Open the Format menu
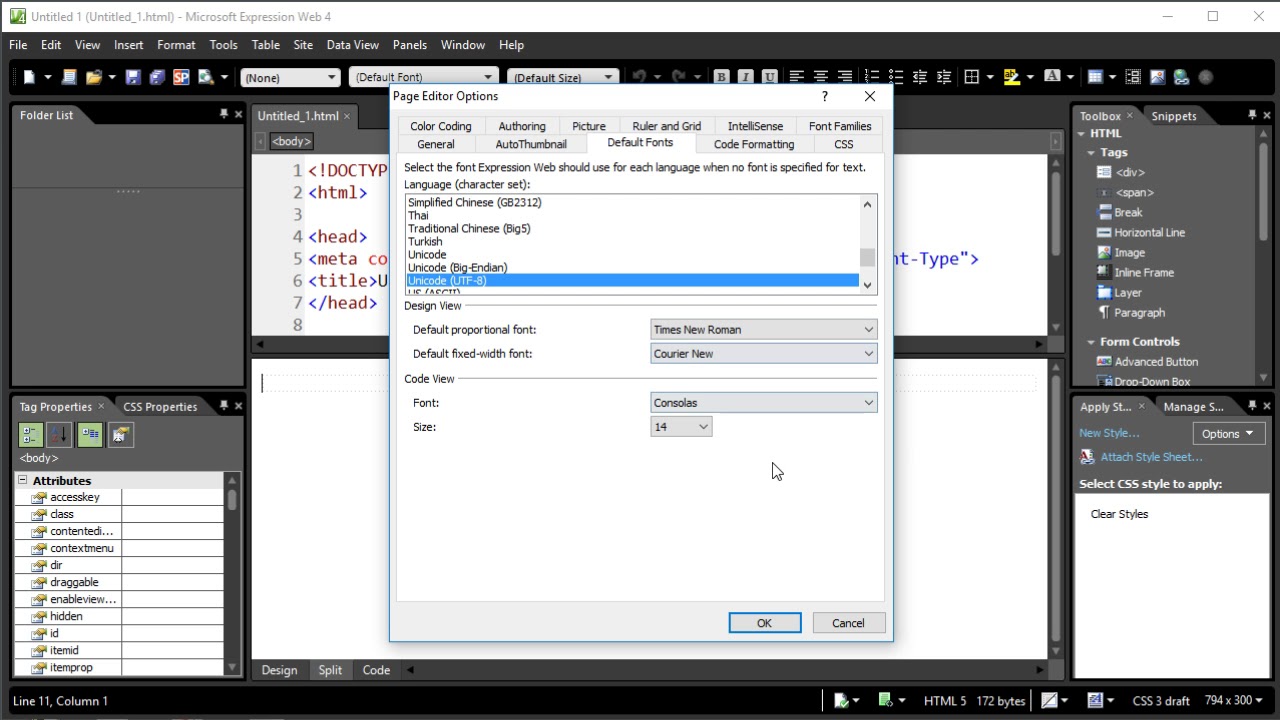1280x720 pixels. (176, 45)
